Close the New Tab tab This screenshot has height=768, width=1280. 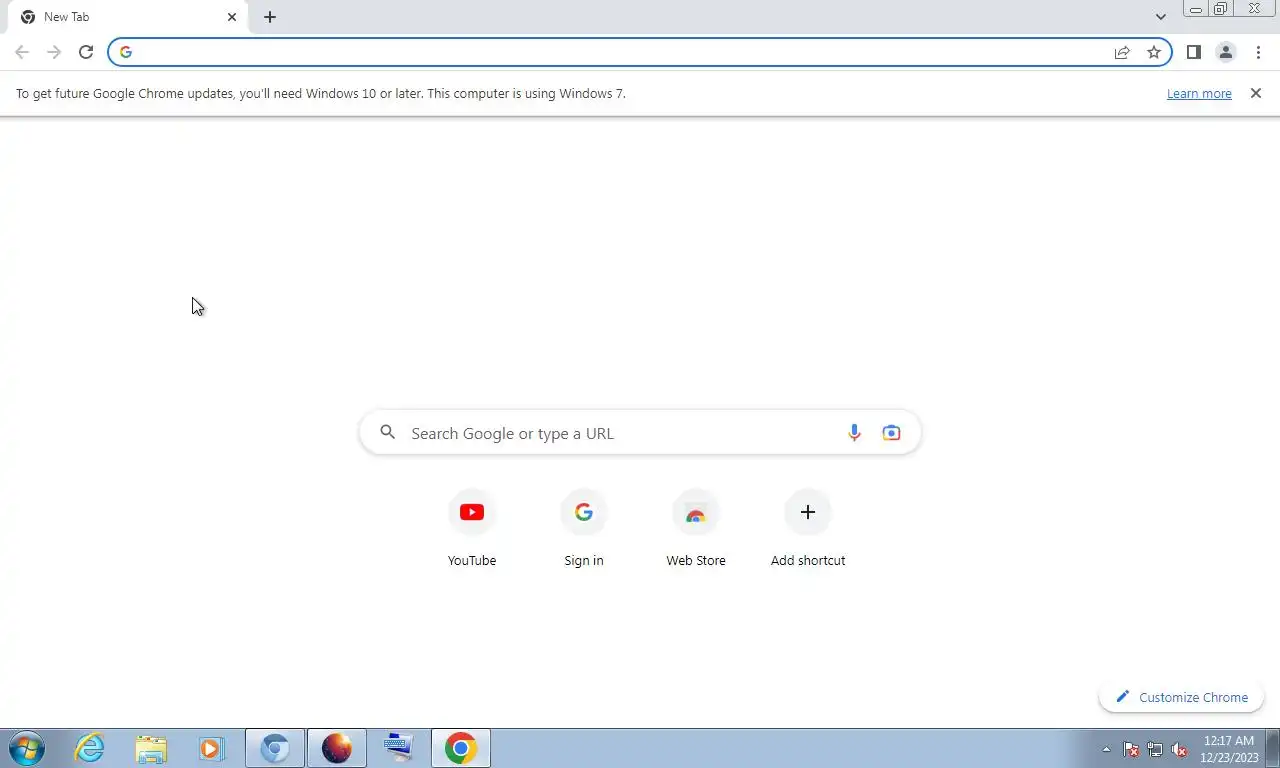click(232, 17)
